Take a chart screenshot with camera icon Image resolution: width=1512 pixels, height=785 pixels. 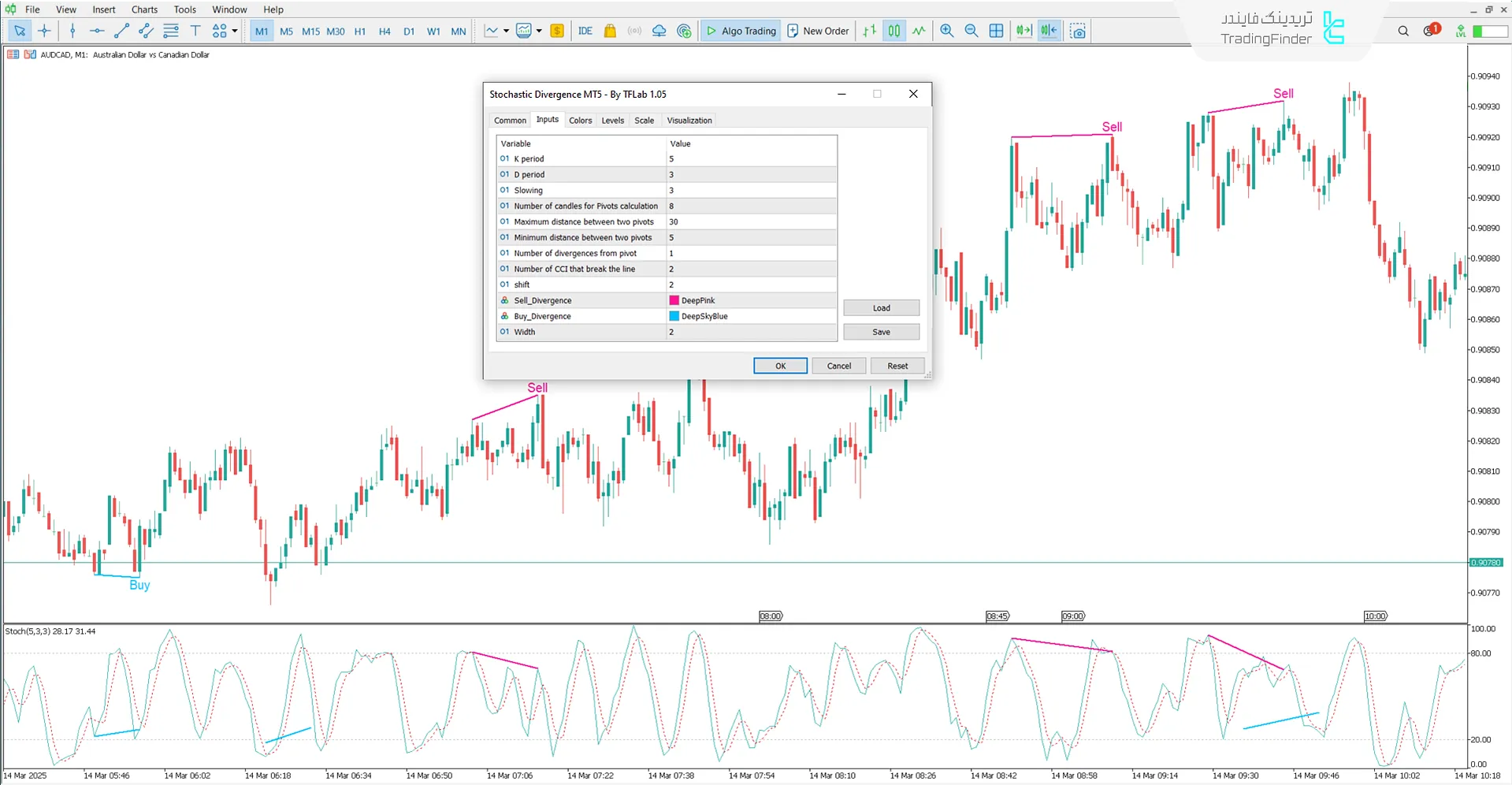tap(1077, 31)
